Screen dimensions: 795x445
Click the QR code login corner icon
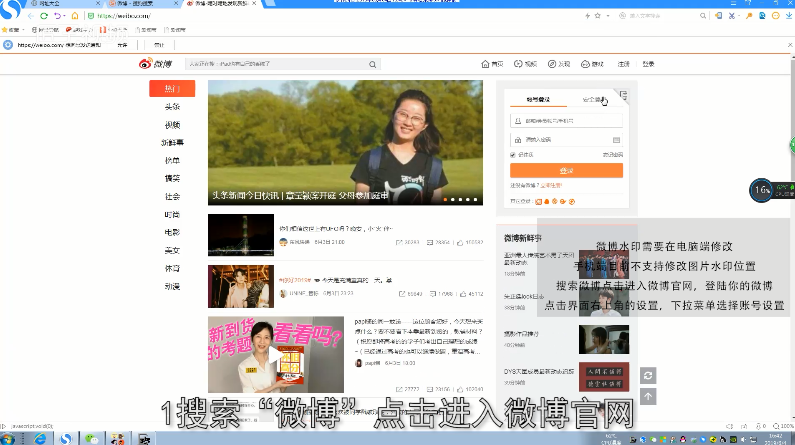point(622,96)
